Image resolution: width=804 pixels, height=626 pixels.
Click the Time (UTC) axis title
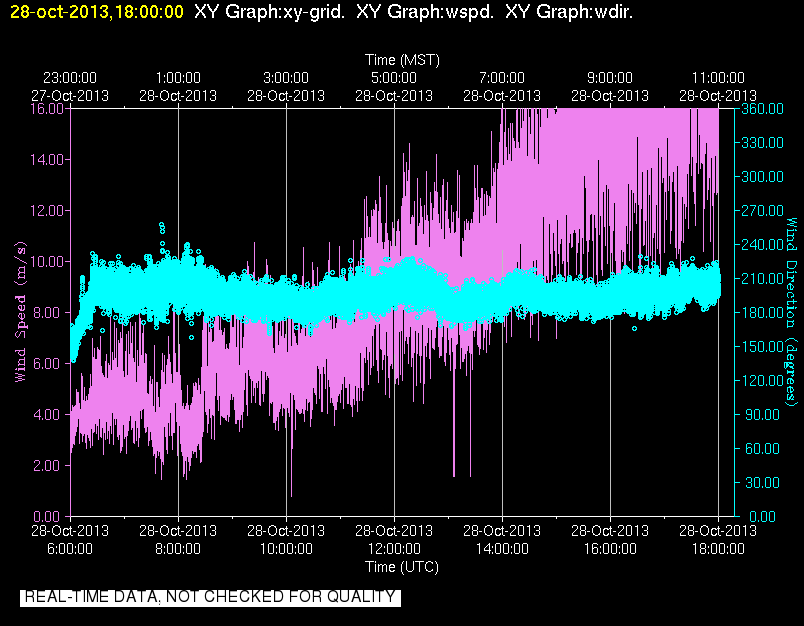click(402, 567)
